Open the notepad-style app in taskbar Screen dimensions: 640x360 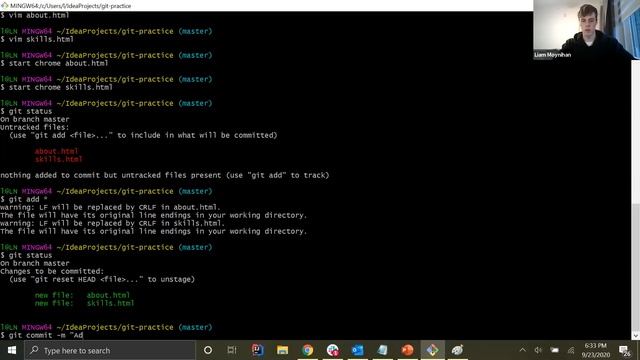[382, 350]
